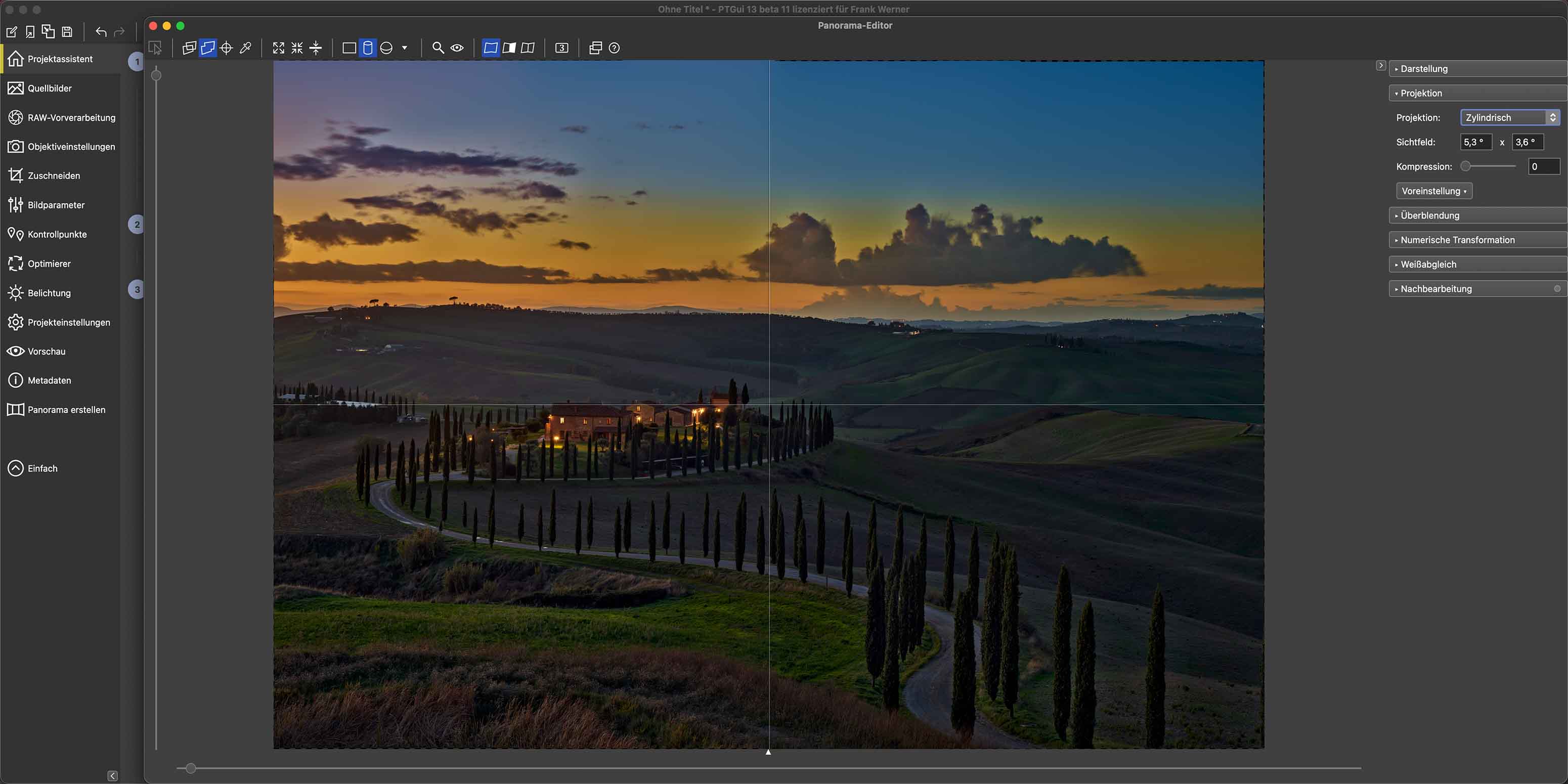Expand the Nachbearbeitung section
1568x784 pixels.
(1477, 288)
